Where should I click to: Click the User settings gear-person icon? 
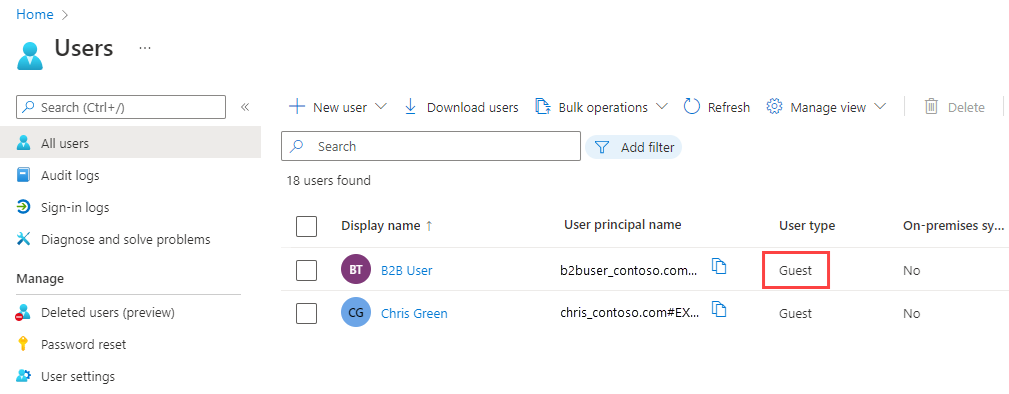point(24,375)
